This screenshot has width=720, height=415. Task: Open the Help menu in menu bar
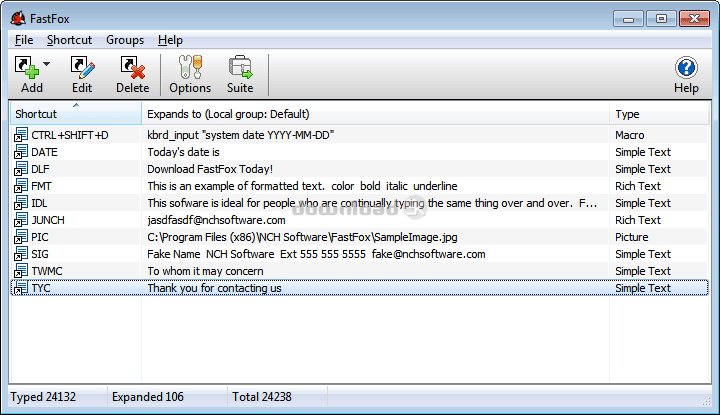pyautogui.click(x=170, y=40)
